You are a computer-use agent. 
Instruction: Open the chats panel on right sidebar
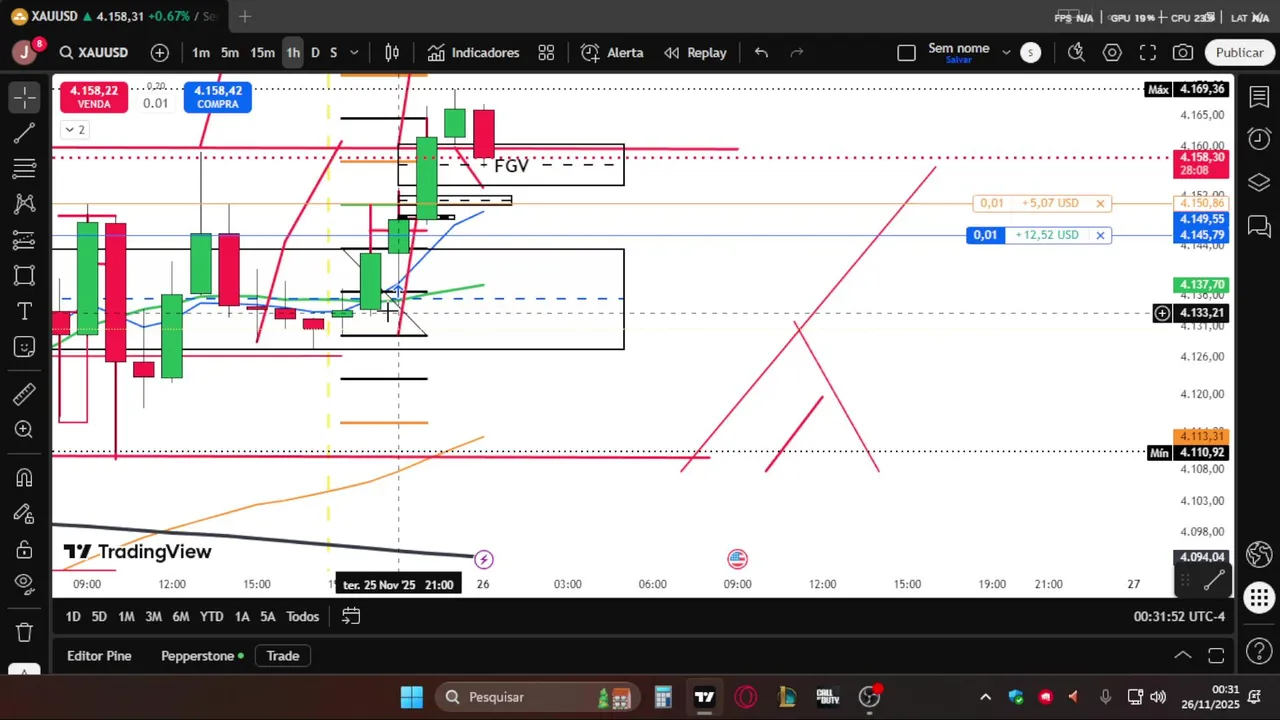tap(1259, 227)
